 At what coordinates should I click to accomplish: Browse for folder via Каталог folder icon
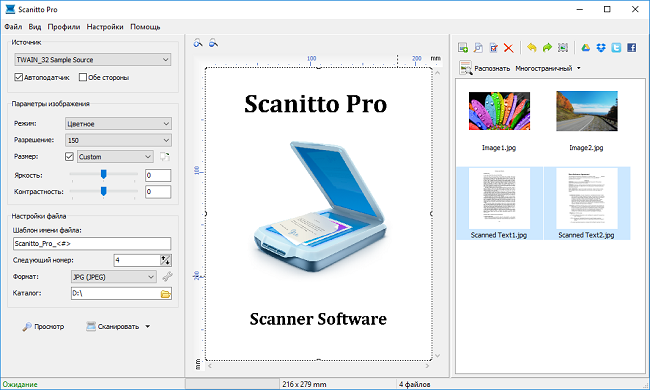click(166, 294)
